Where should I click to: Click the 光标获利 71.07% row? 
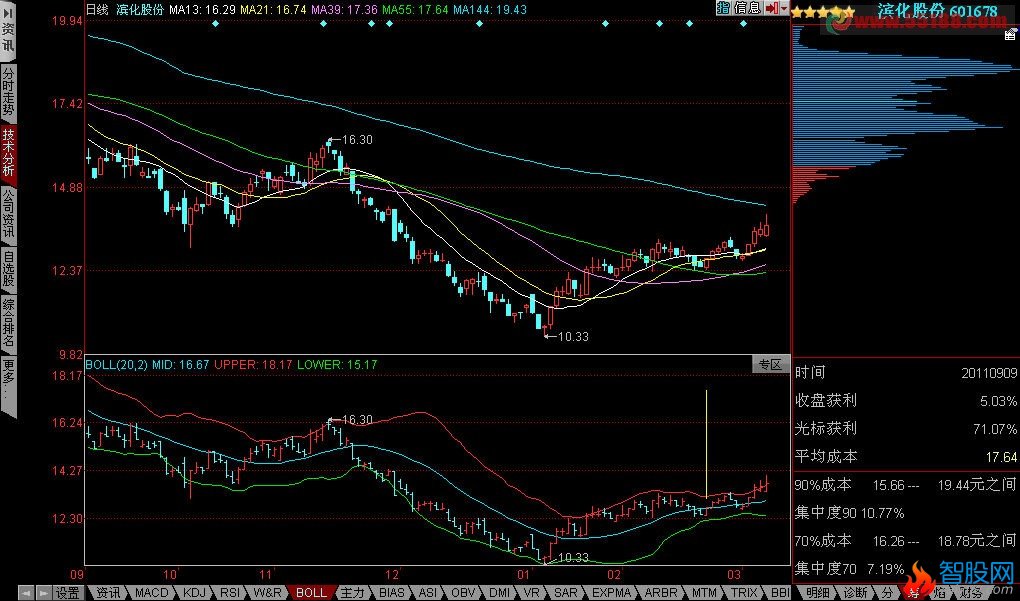click(906, 429)
